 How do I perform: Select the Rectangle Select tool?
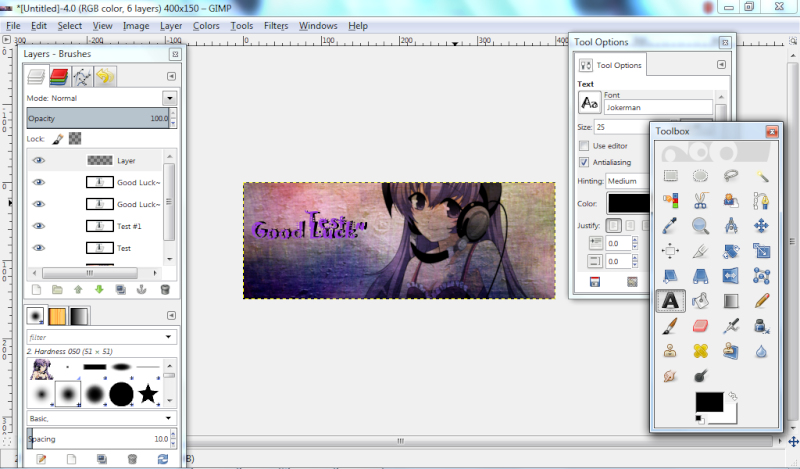click(670, 177)
